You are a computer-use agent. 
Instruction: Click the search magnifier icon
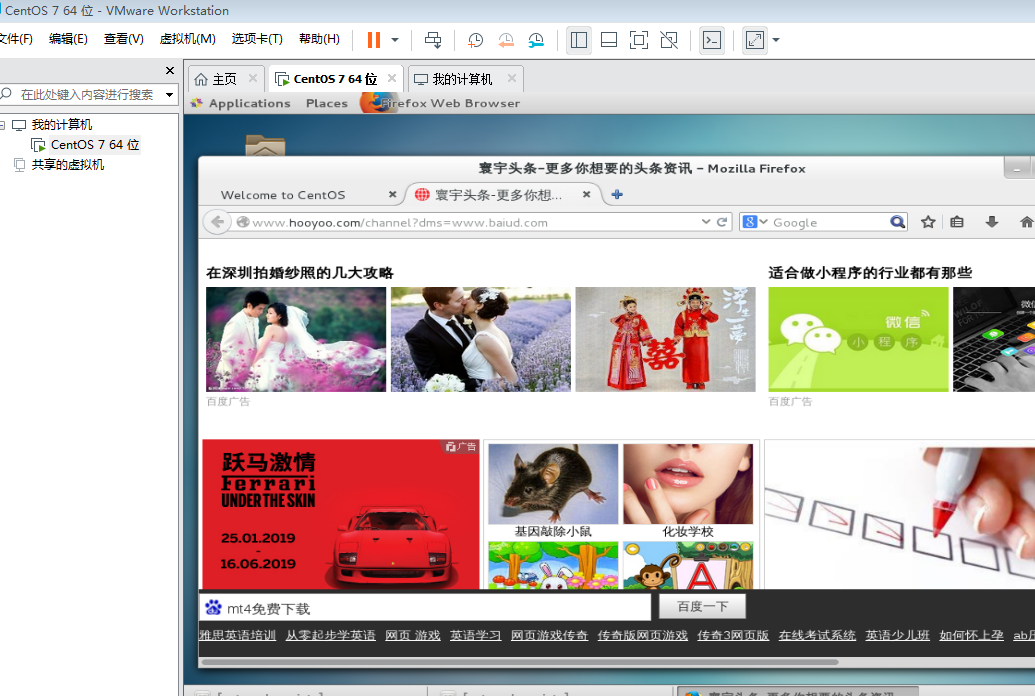[897, 222]
